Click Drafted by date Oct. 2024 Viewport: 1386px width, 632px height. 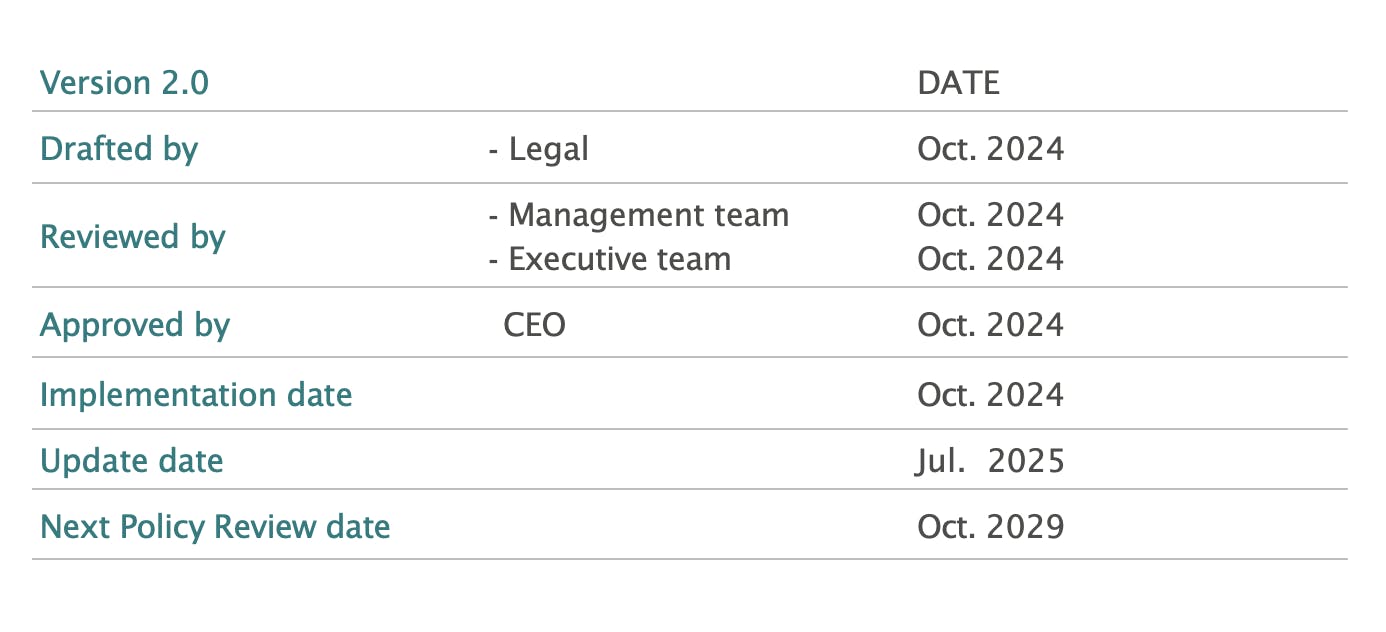click(991, 149)
